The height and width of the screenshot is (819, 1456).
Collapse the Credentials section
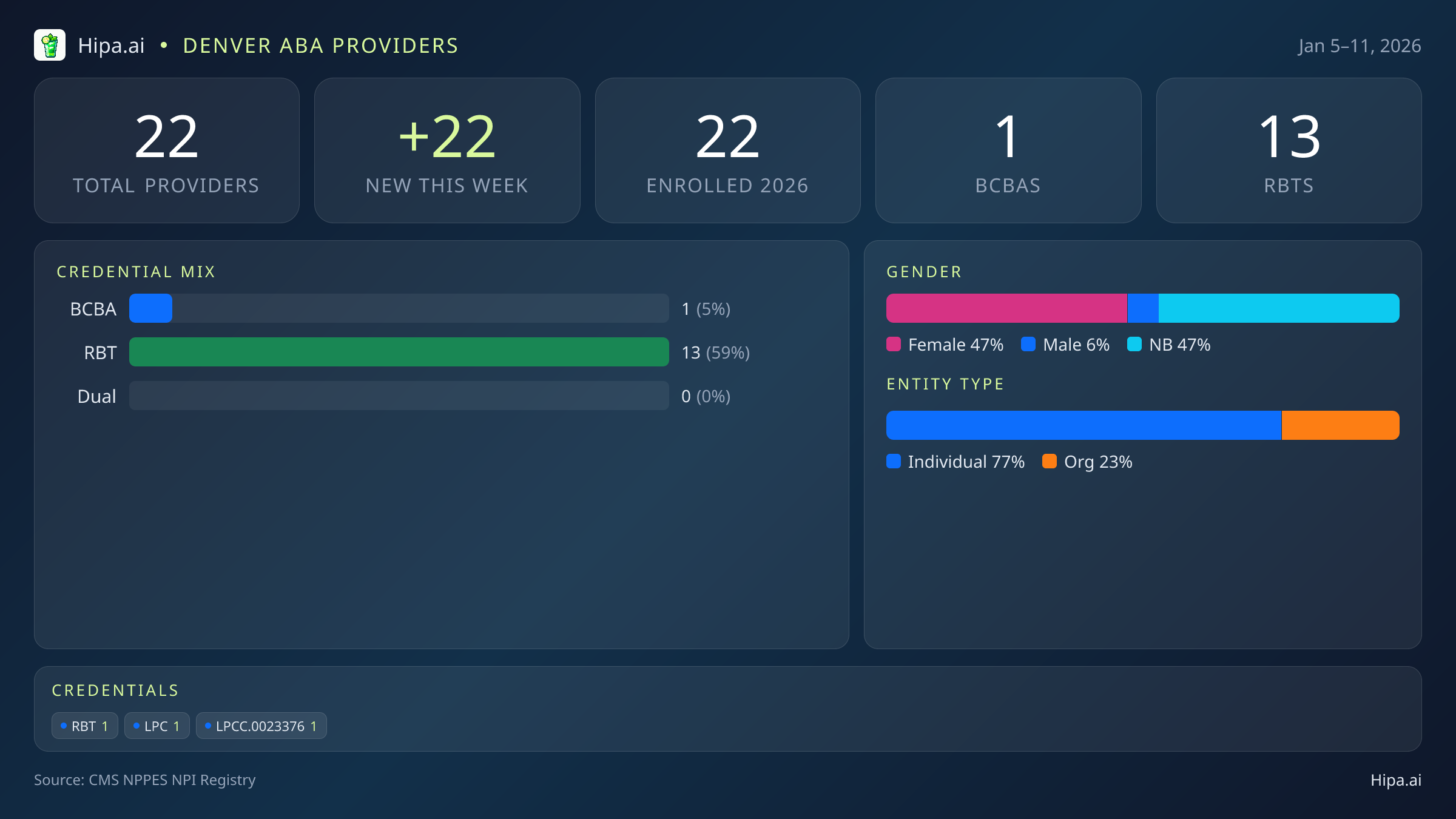(115, 690)
